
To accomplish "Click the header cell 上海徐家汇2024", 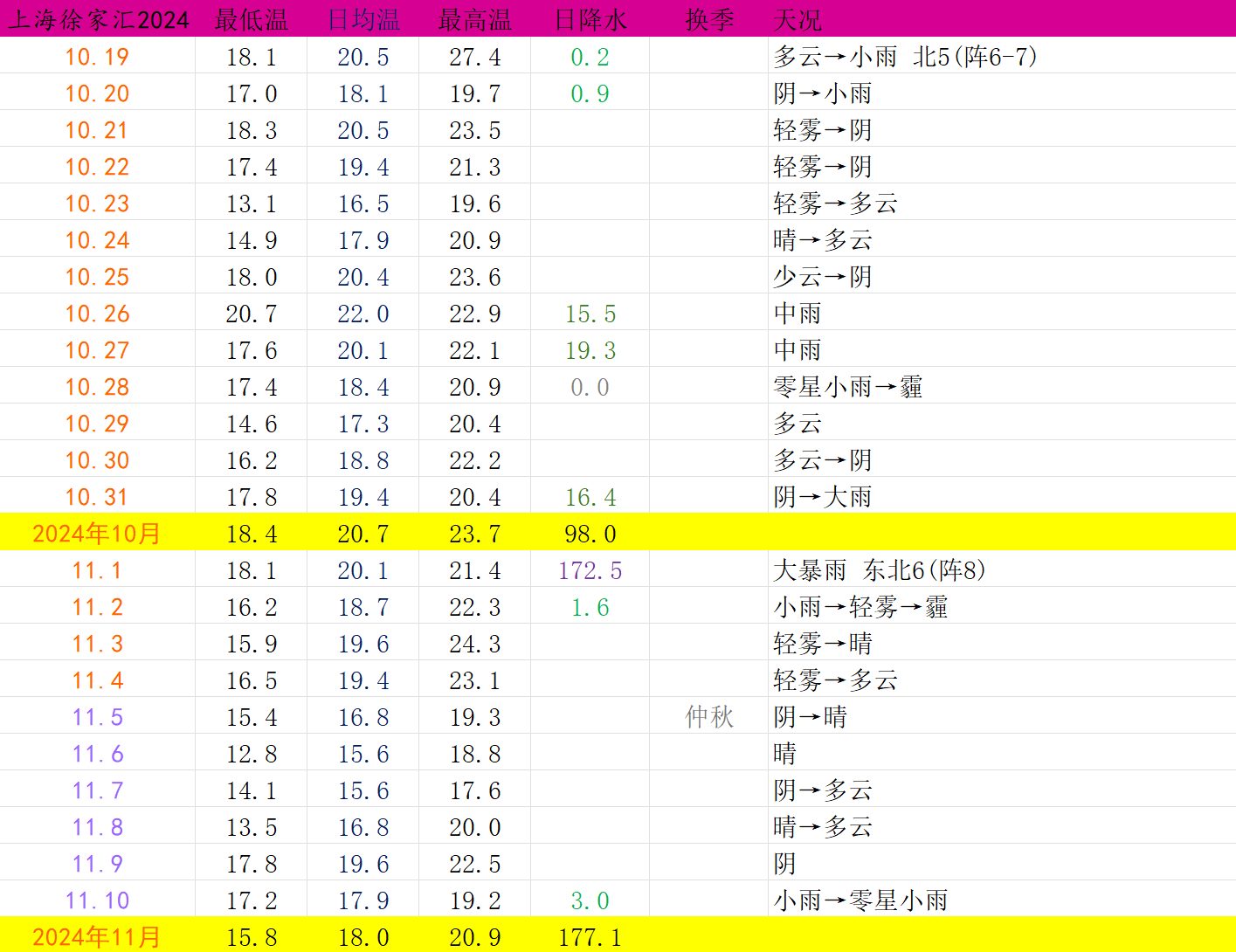I will click(x=98, y=19).
